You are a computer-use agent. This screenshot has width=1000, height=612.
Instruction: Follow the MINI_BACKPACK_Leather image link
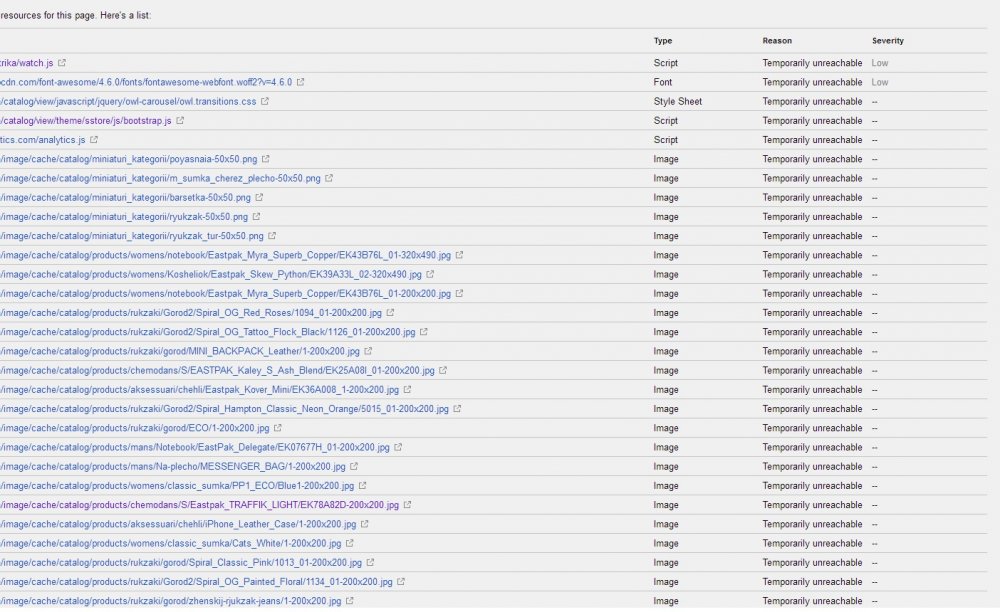180,351
